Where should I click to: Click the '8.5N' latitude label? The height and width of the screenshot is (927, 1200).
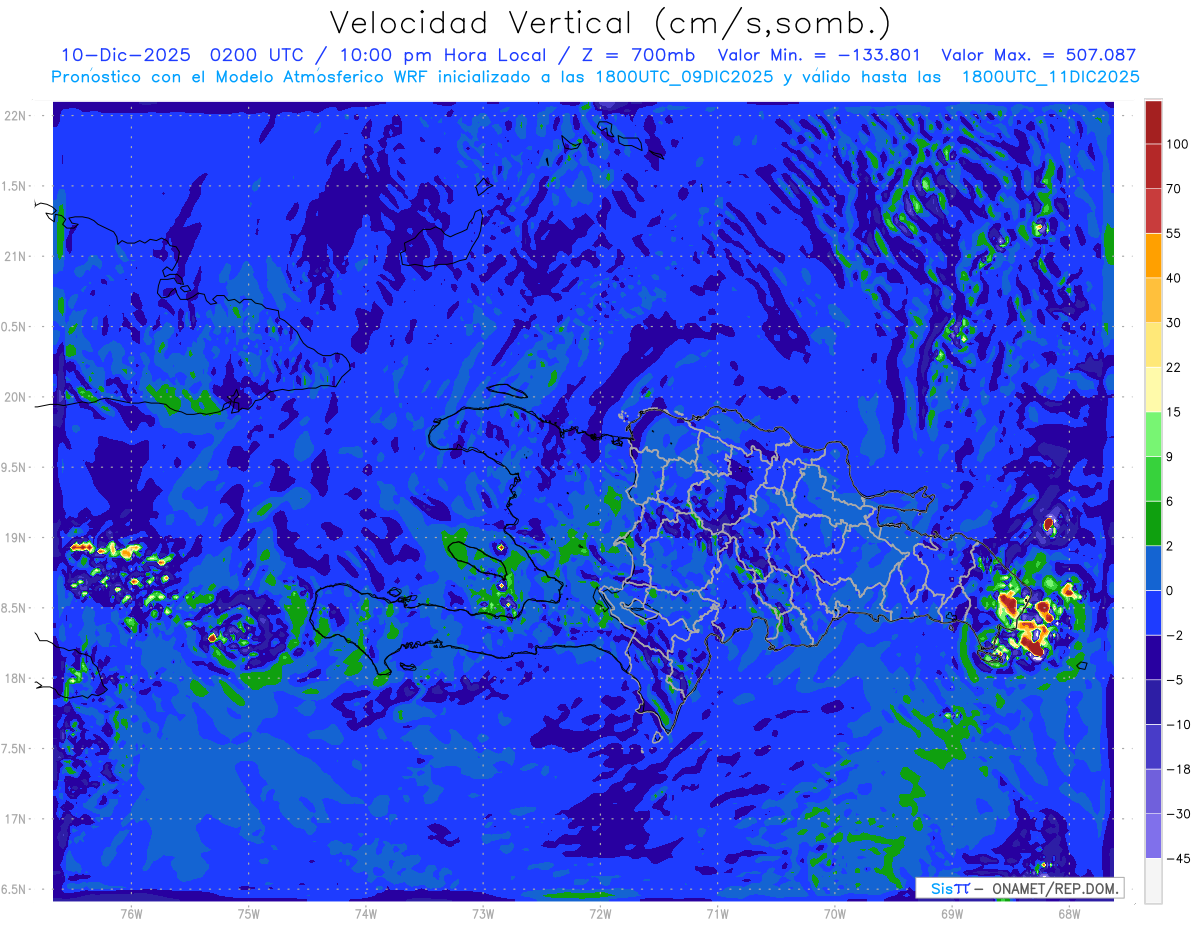[x=15, y=608]
